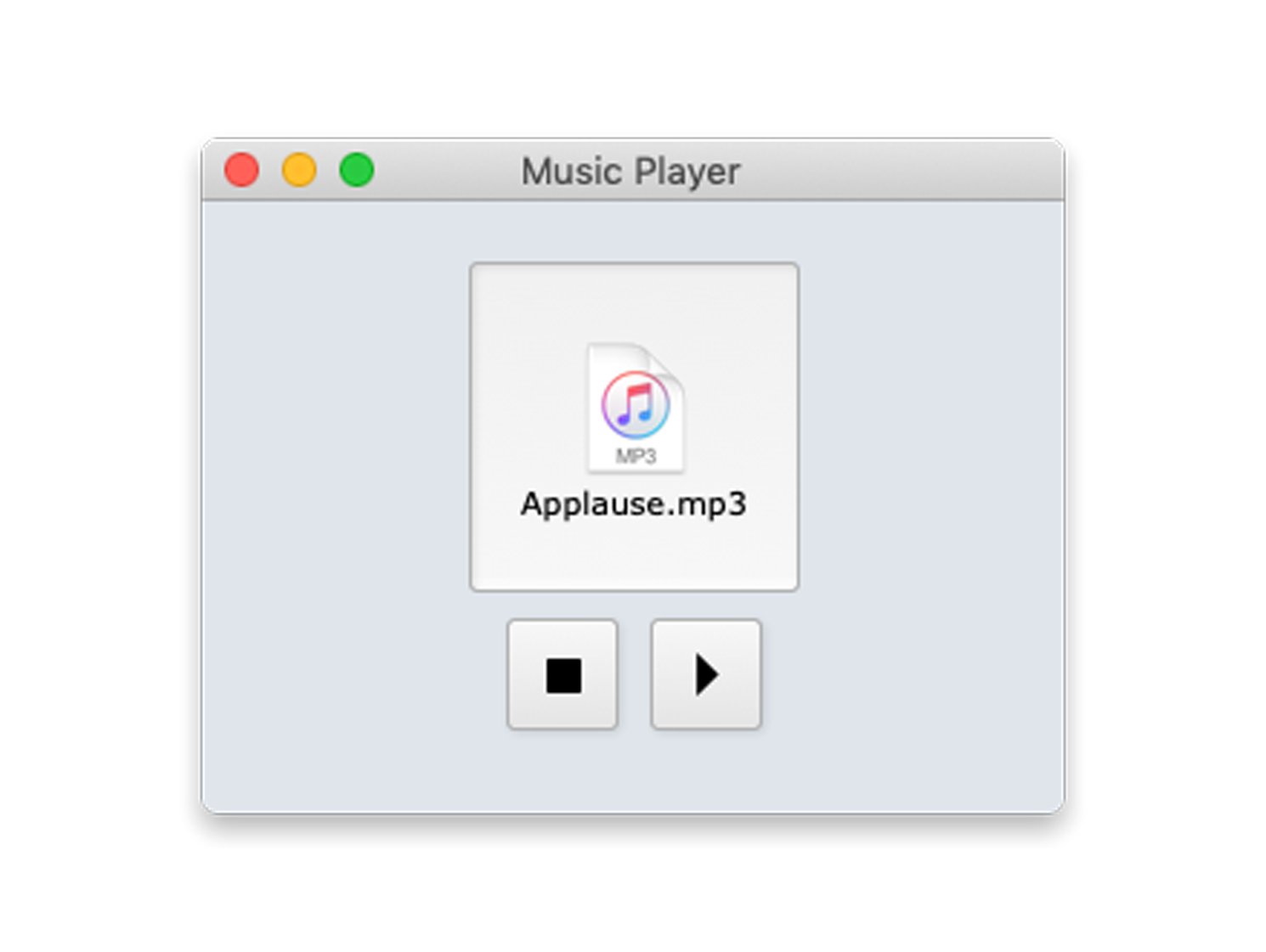Click the blank space beneath the playback buttons
The height and width of the screenshot is (952, 1266).
click(634, 769)
